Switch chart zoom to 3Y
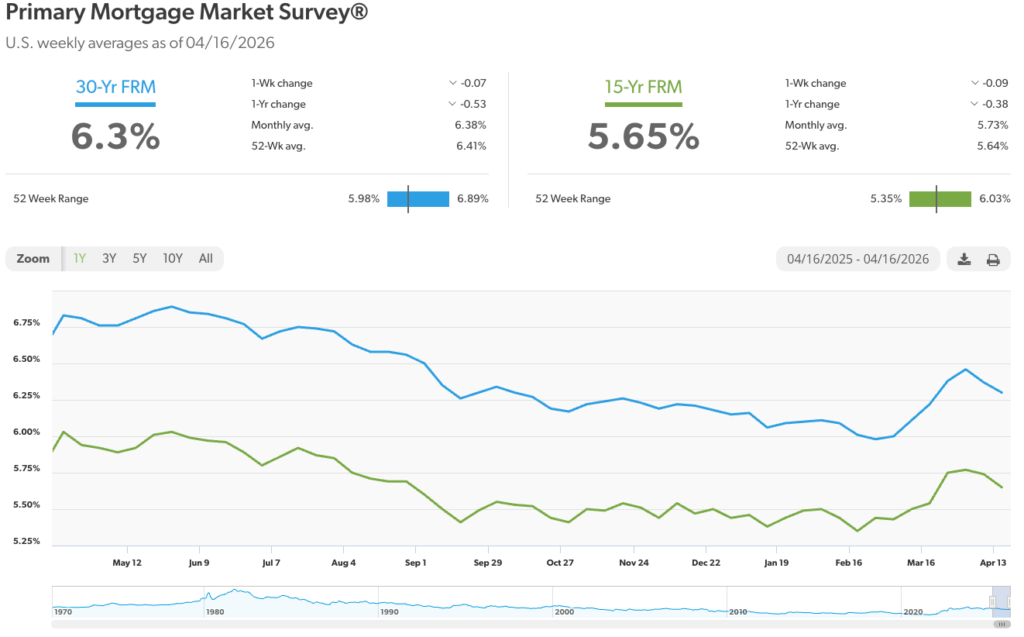 click(x=109, y=258)
